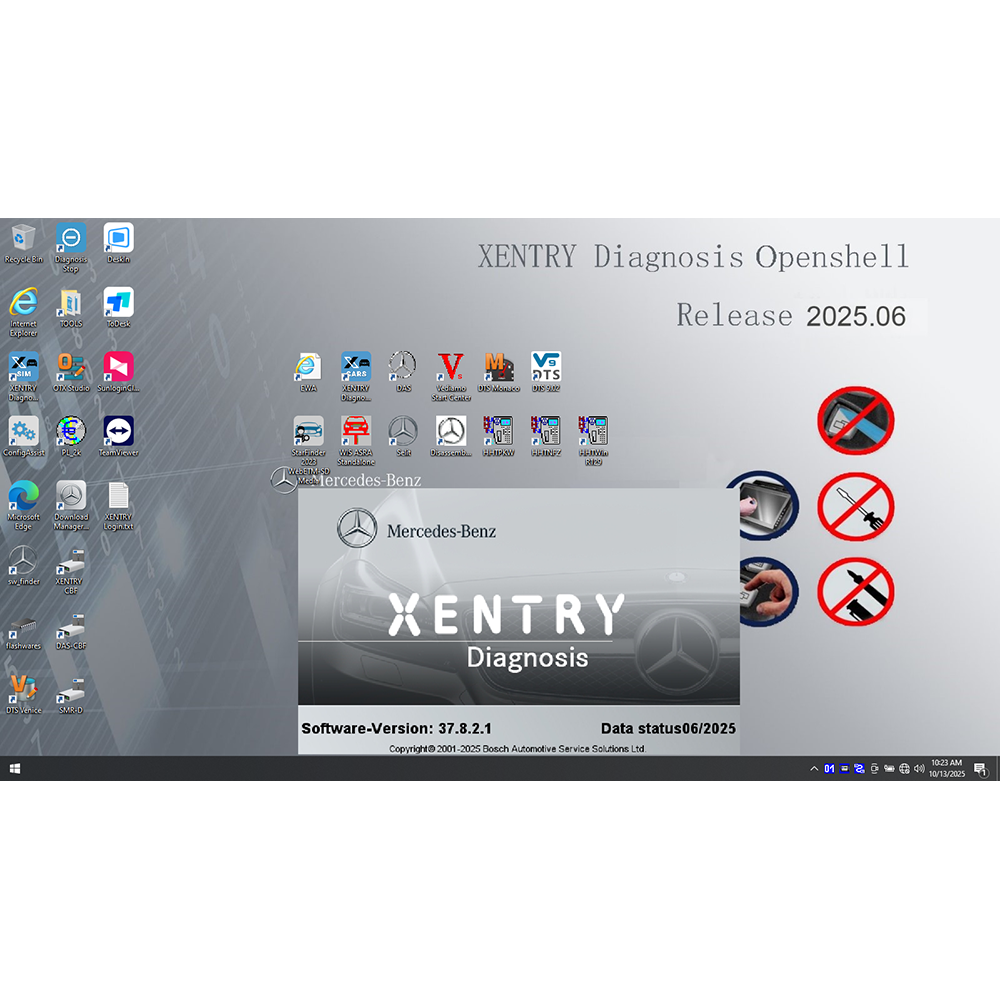Open the notification center in taskbar
Viewport: 1000px width, 1000px height.
coord(980,768)
